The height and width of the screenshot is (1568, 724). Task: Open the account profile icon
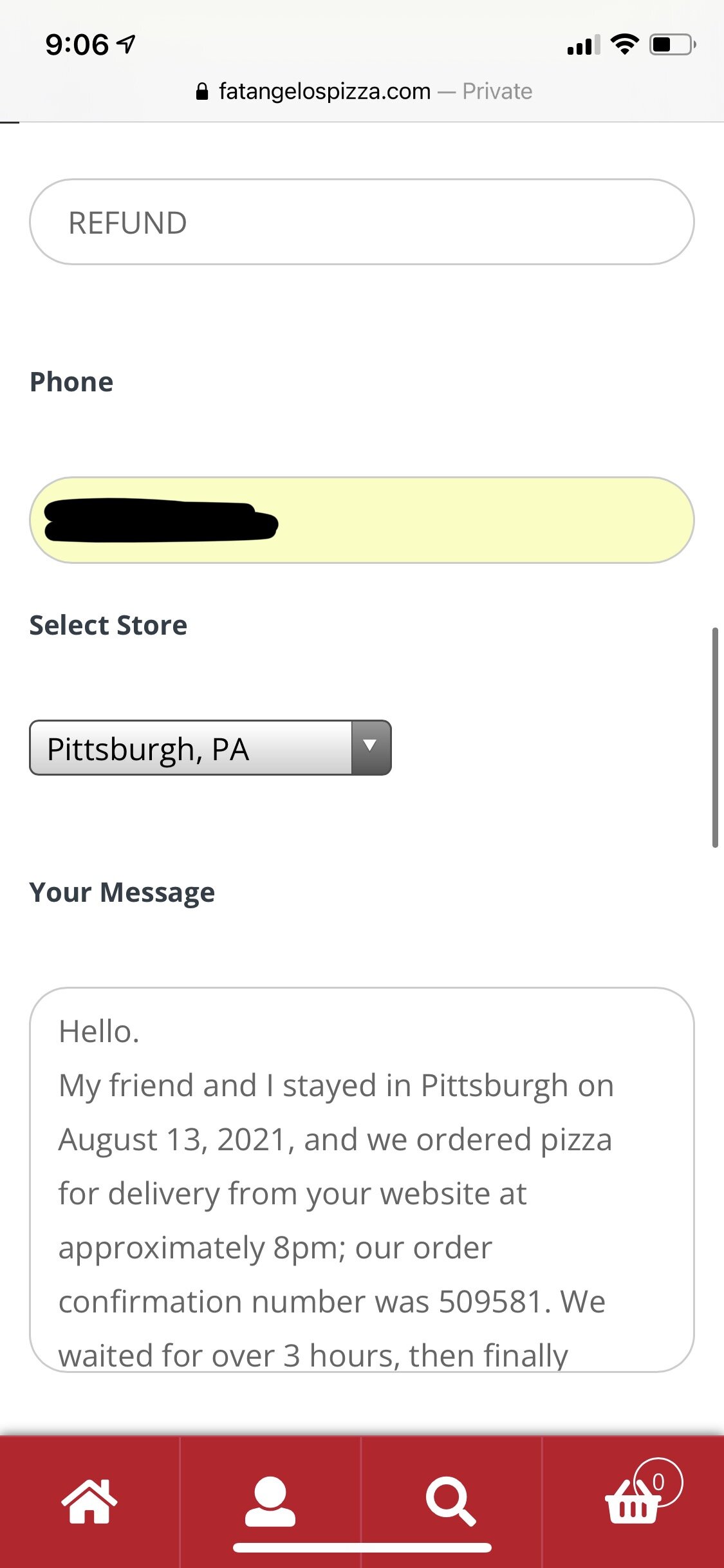click(x=270, y=1501)
